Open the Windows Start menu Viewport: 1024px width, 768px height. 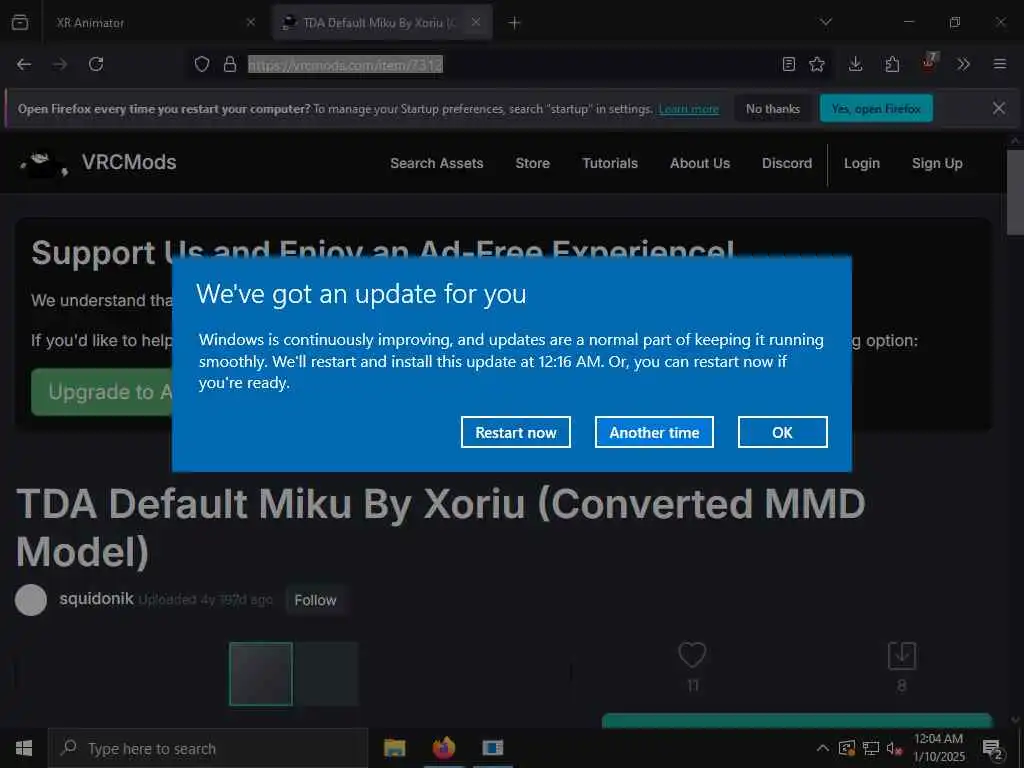click(24, 748)
